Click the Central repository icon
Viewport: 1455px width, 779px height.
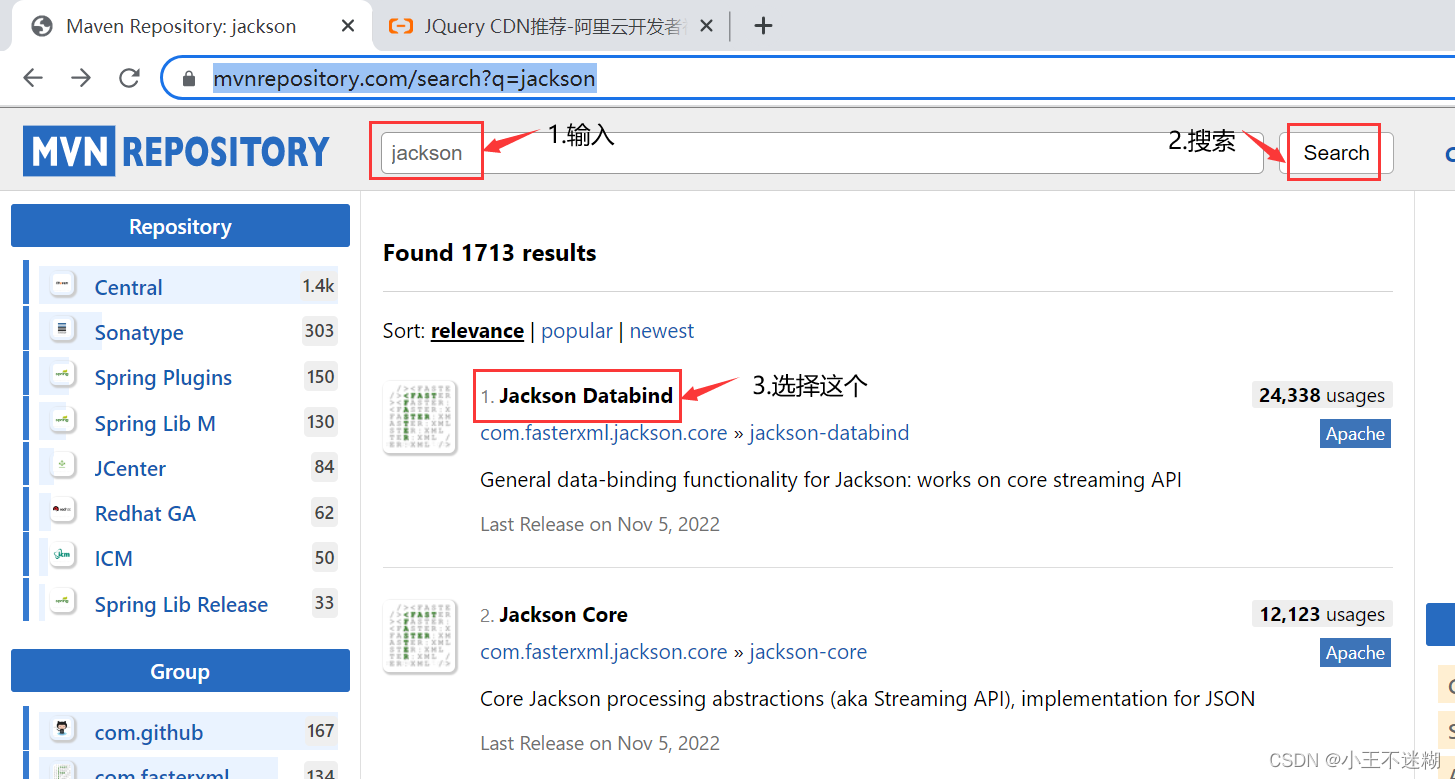click(x=63, y=285)
